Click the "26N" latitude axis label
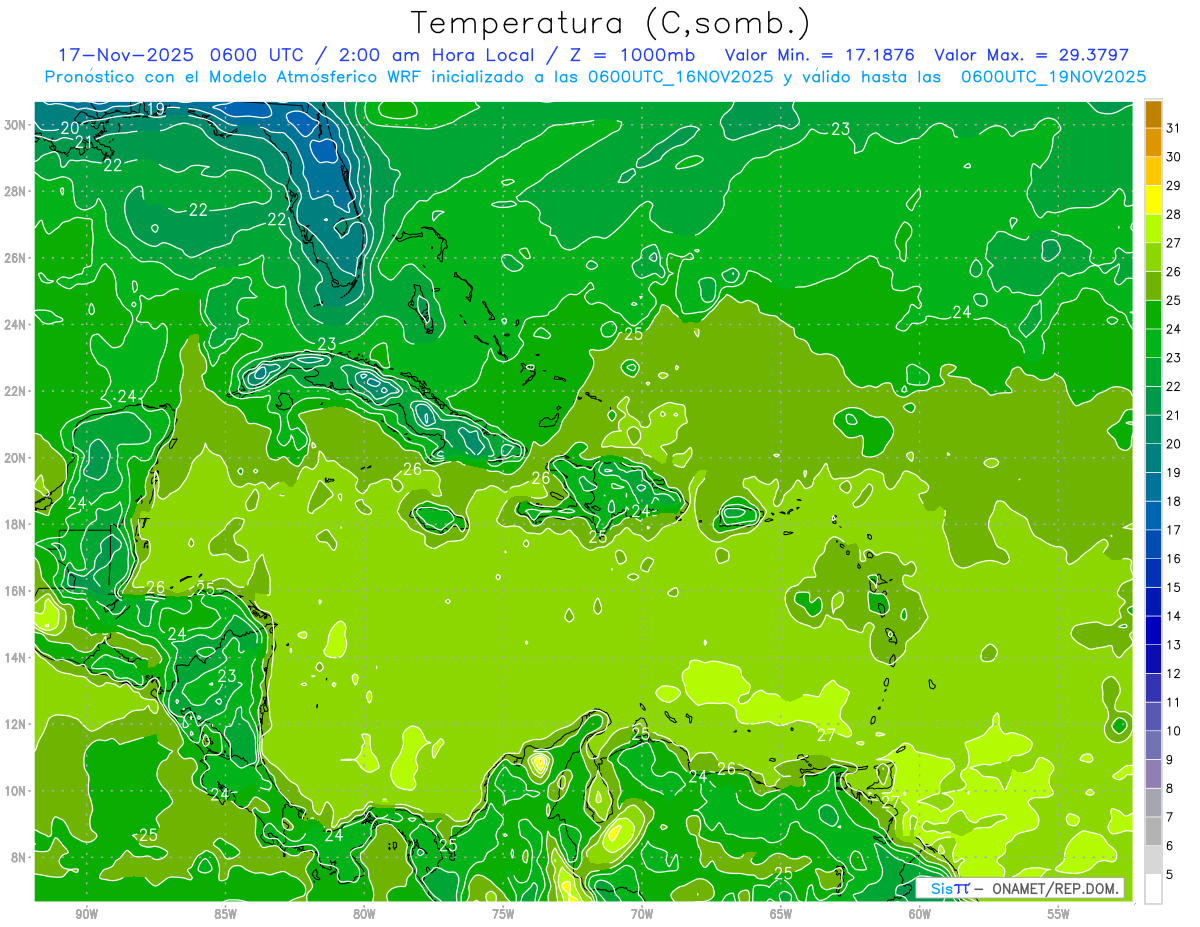1200x927 pixels. click(16, 258)
